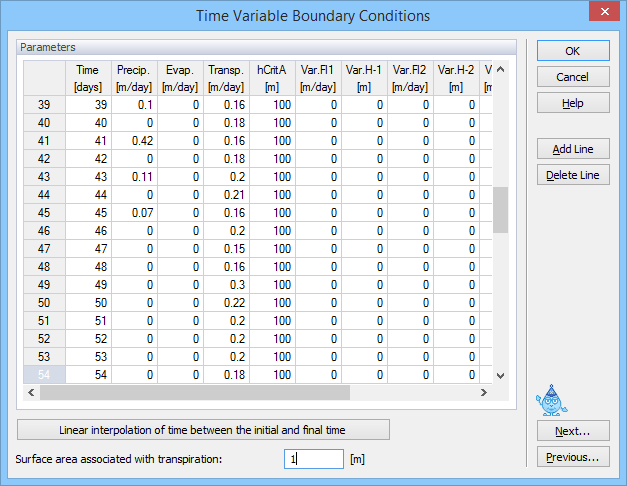627x486 pixels.
Task: Click the Evap. column header
Action: (x=180, y=78)
